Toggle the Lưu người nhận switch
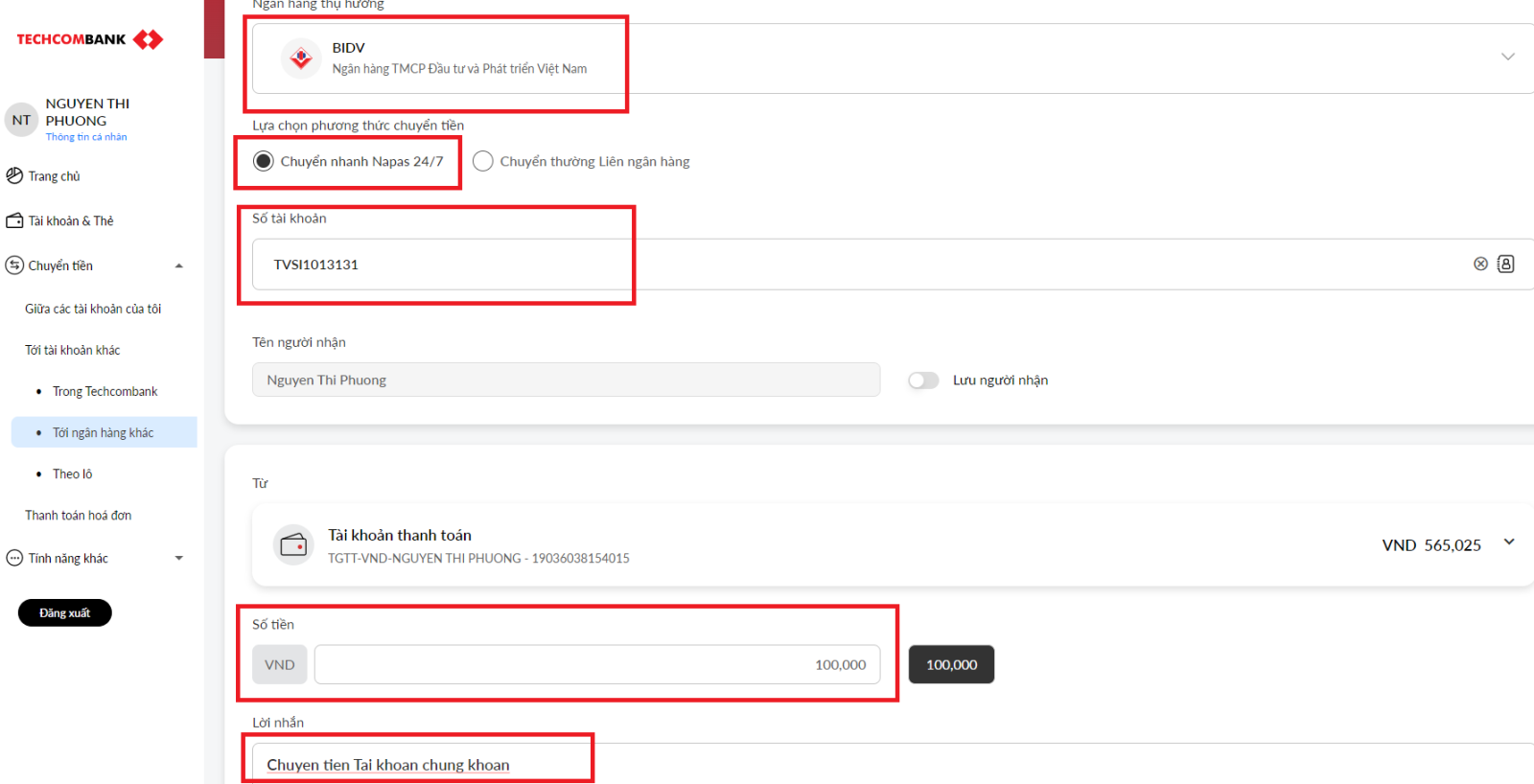This screenshot has width=1534, height=784. coord(923,380)
